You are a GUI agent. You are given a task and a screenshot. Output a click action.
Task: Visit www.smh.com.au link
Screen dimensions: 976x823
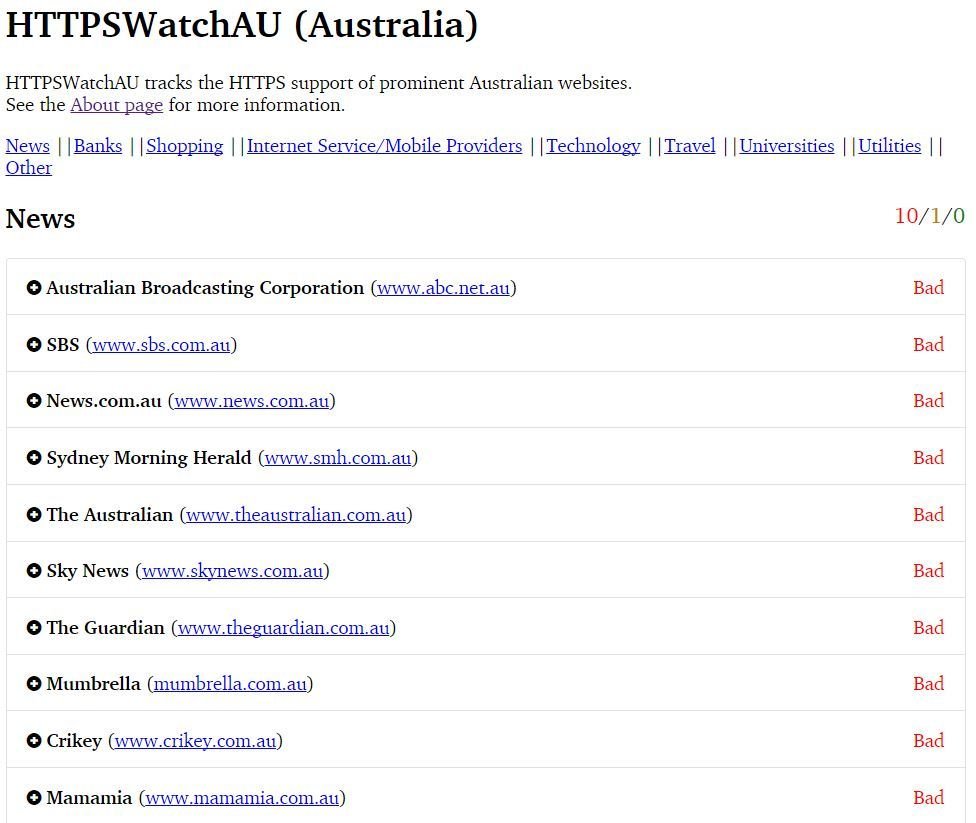[338, 458]
